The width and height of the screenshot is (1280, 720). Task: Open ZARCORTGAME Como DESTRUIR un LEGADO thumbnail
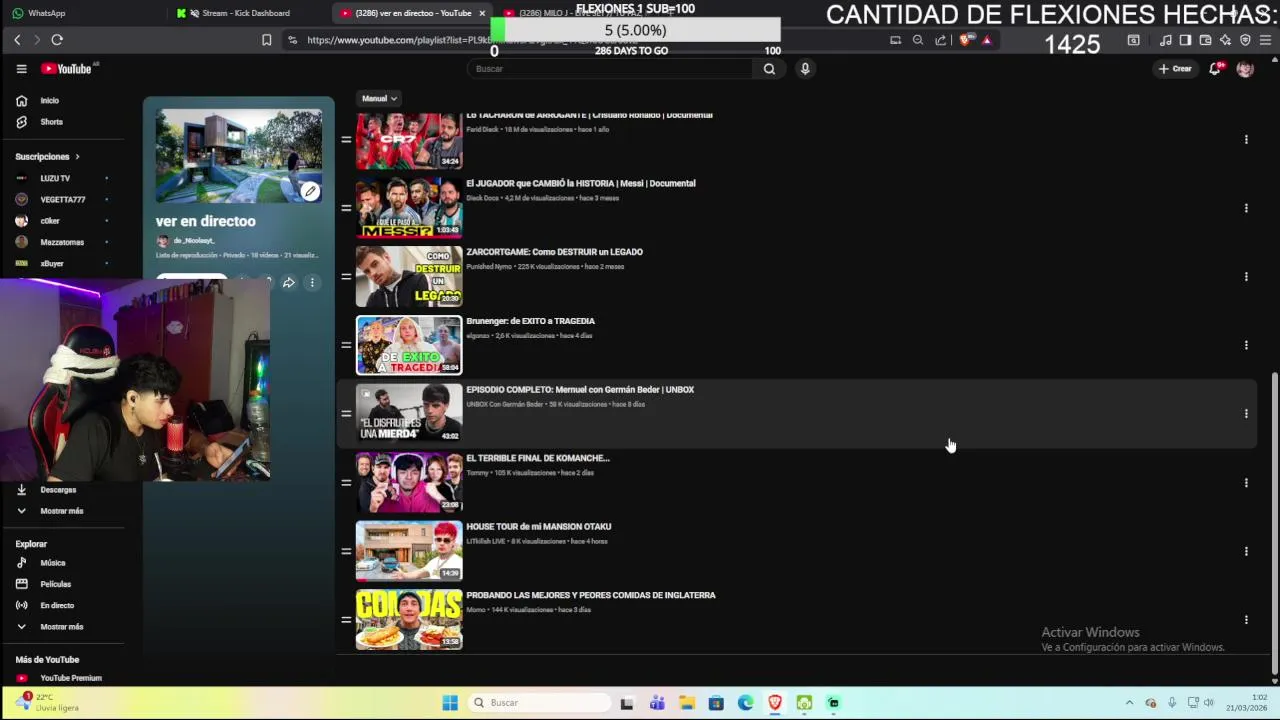[409, 277]
